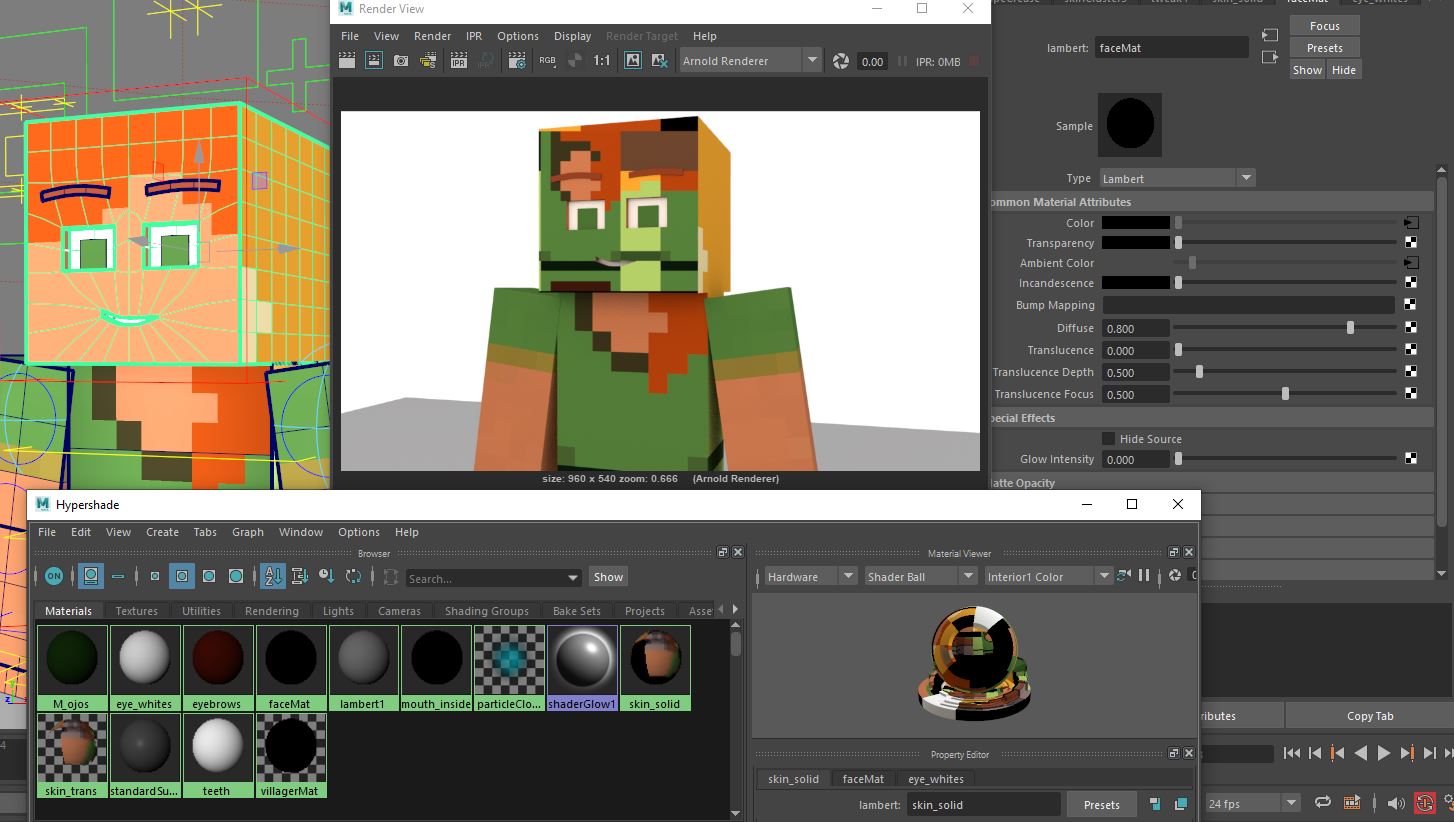
Task: Open Render menu in Render View
Action: [x=433, y=36]
